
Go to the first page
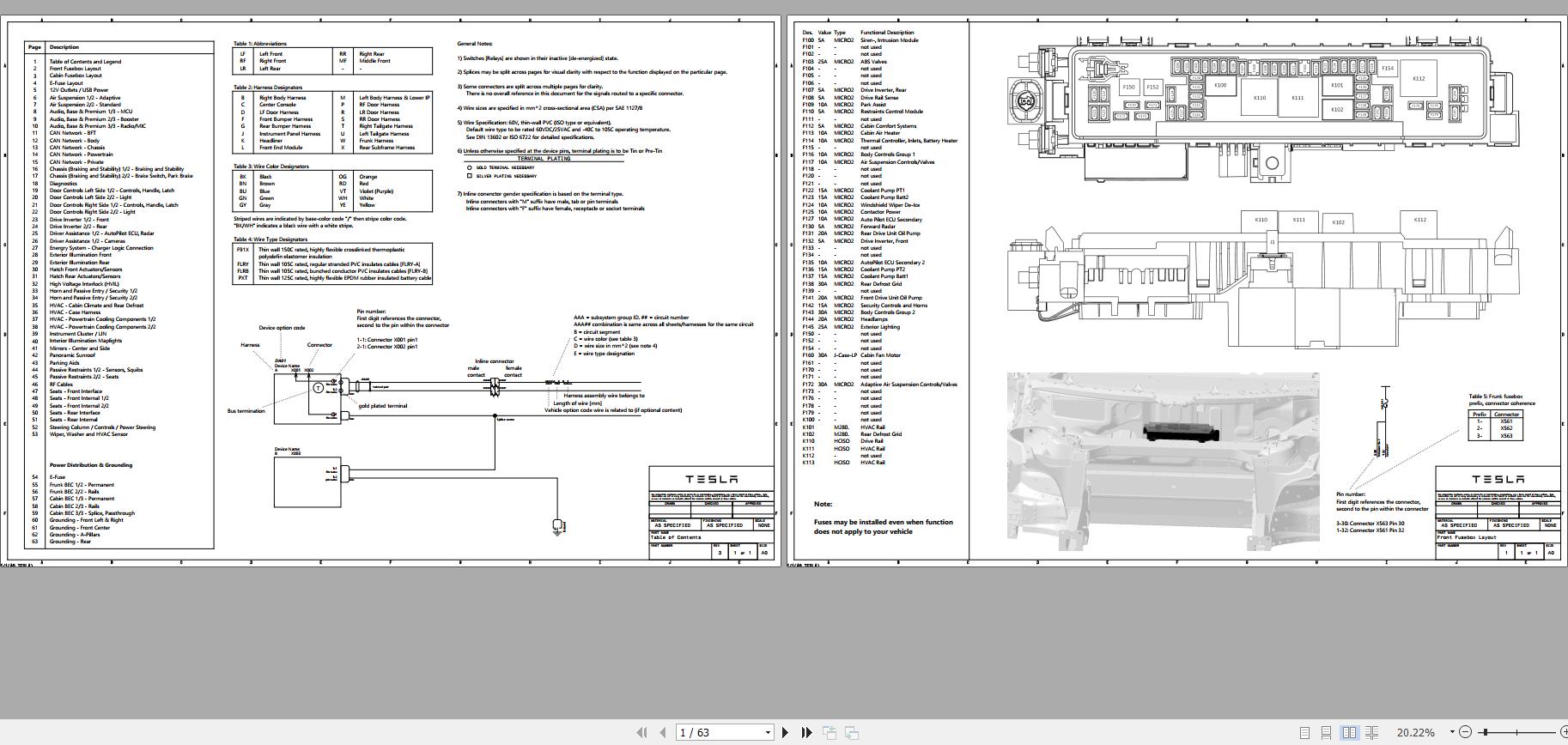tap(641, 732)
